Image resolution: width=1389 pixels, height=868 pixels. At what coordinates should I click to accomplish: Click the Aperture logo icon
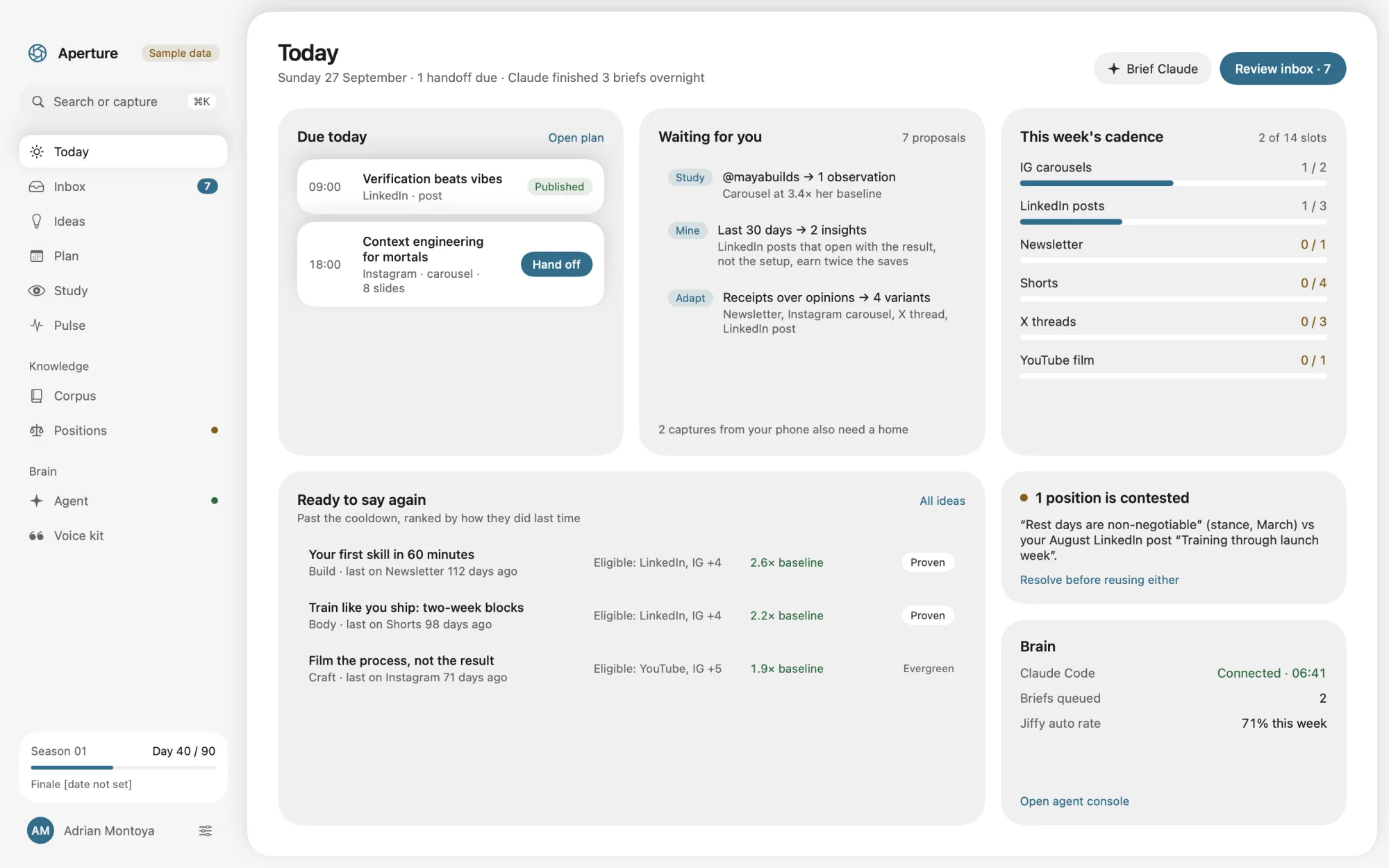(x=38, y=53)
